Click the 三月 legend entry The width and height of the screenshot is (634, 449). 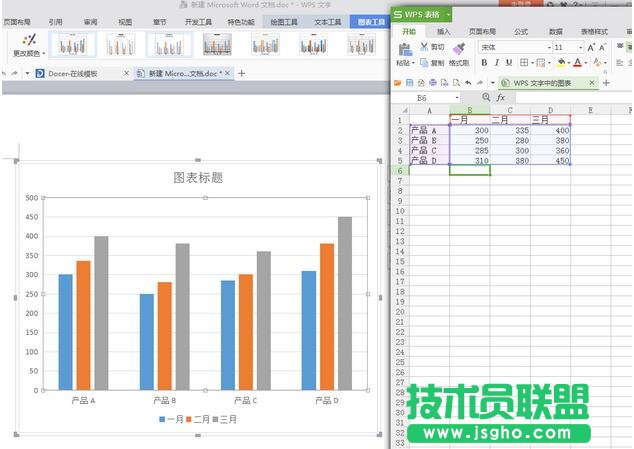point(224,419)
